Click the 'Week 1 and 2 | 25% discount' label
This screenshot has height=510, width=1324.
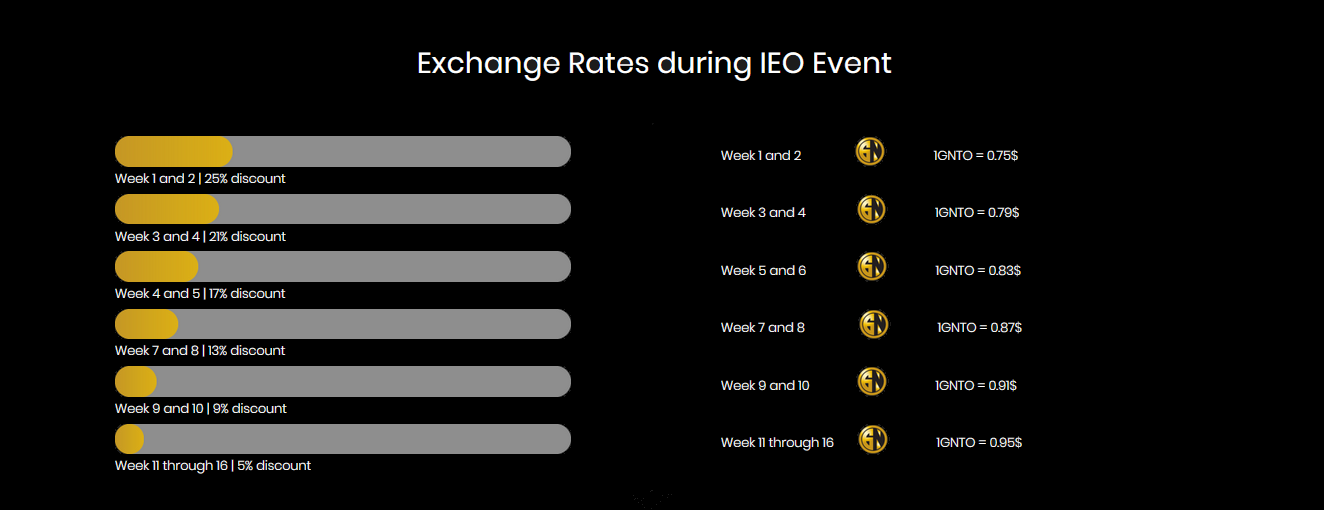point(200,179)
